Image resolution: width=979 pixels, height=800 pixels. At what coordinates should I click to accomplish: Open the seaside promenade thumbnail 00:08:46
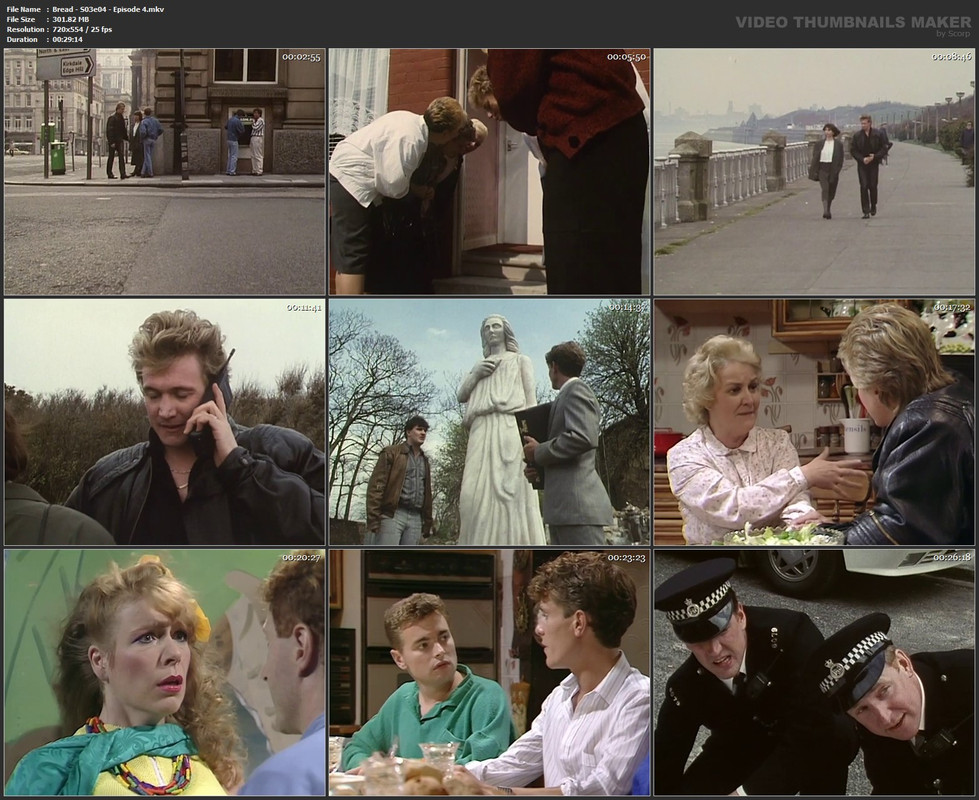coord(814,172)
